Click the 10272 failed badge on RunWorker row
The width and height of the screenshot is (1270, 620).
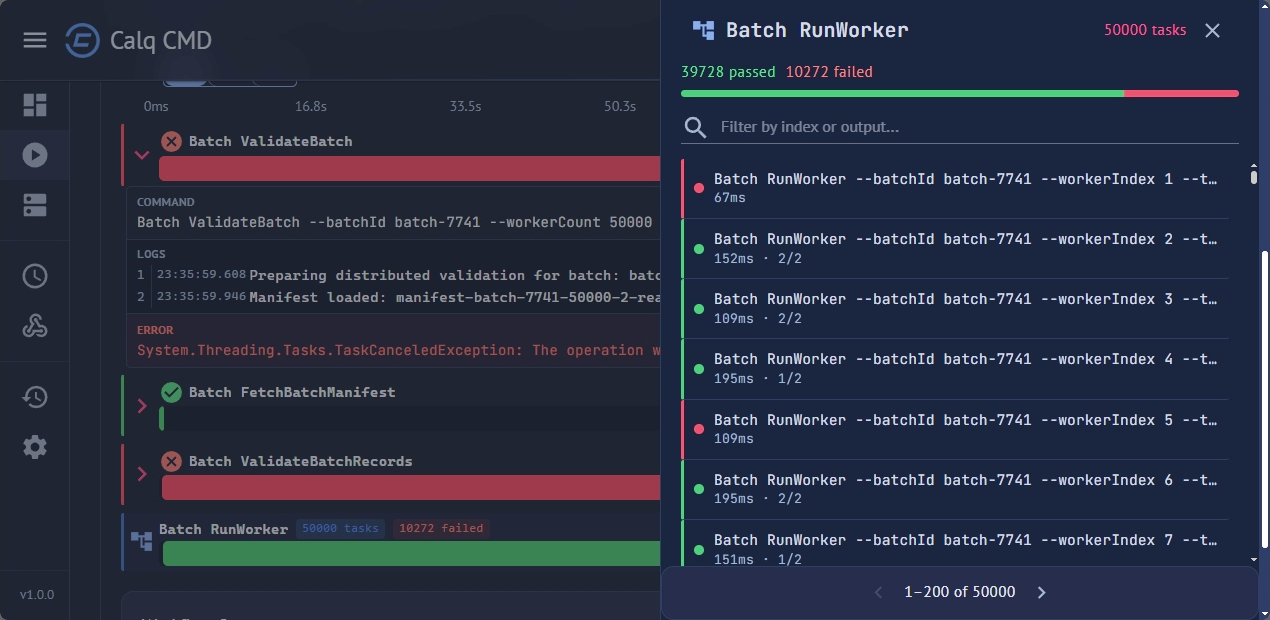(x=441, y=528)
